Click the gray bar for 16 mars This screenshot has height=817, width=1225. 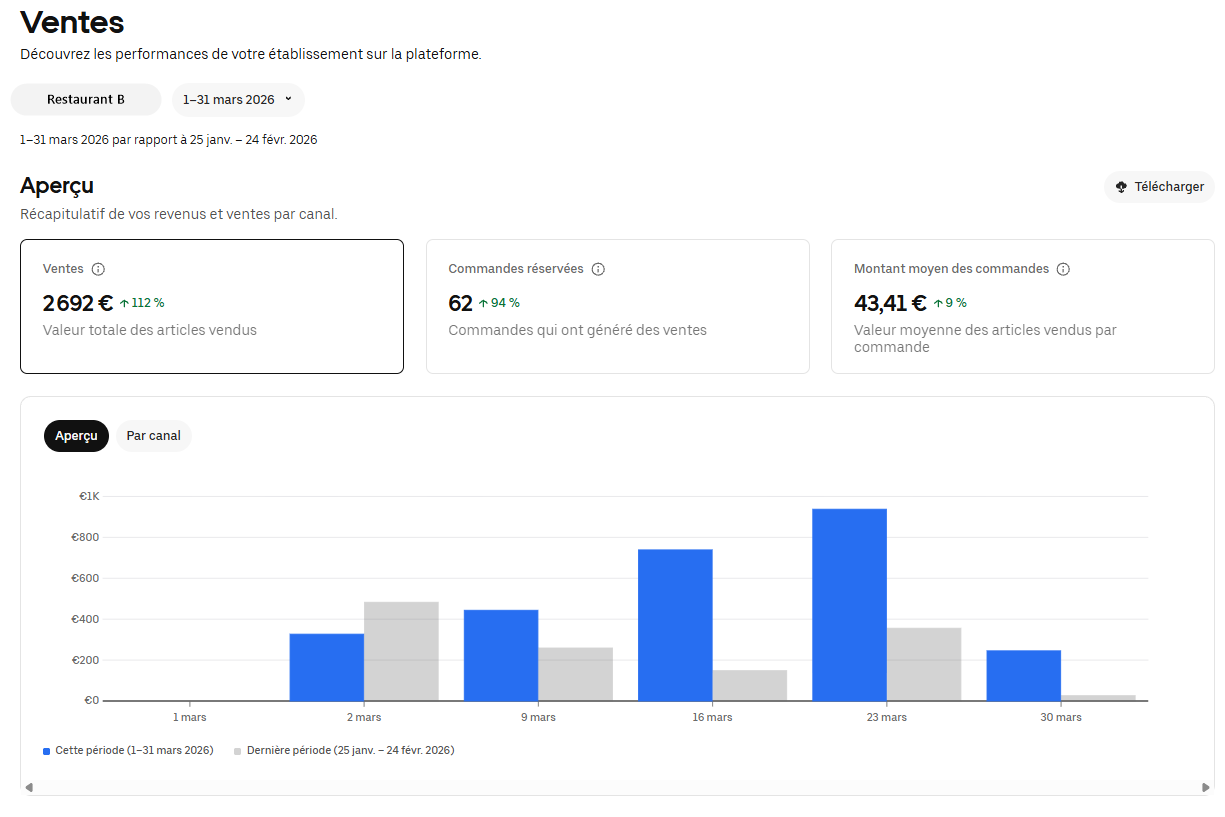point(750,685)
